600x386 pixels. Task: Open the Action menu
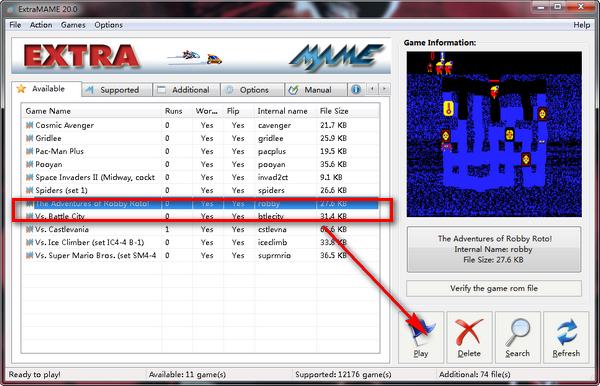41,25
